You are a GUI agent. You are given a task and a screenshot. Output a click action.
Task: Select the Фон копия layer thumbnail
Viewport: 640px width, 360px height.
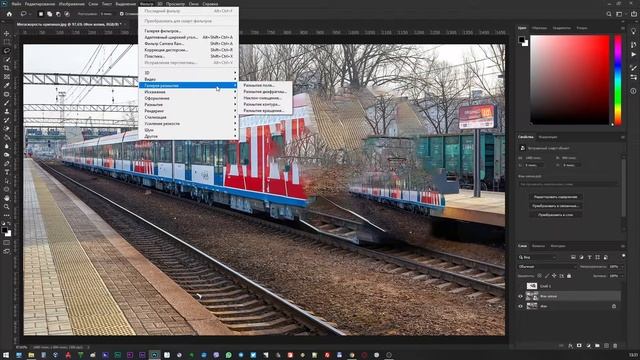click(x=532, y=296)
